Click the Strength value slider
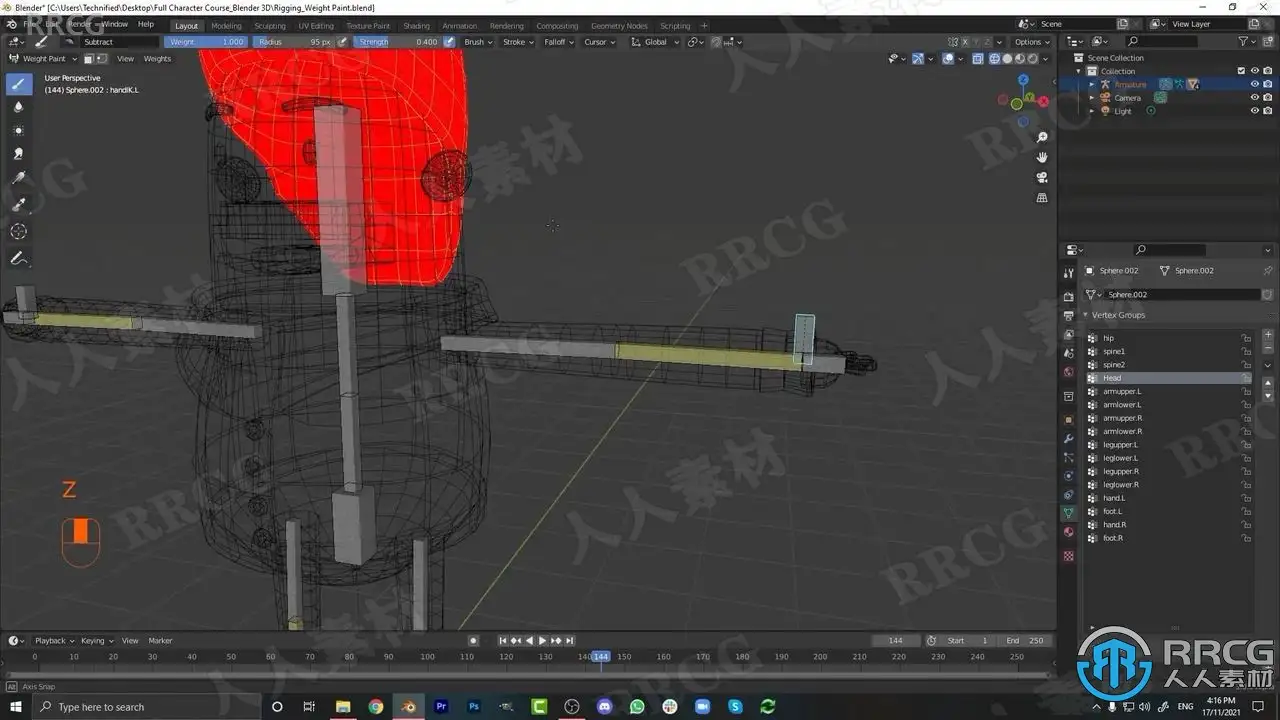This screenshot has height=720, width=1280. tap(397, 42)
